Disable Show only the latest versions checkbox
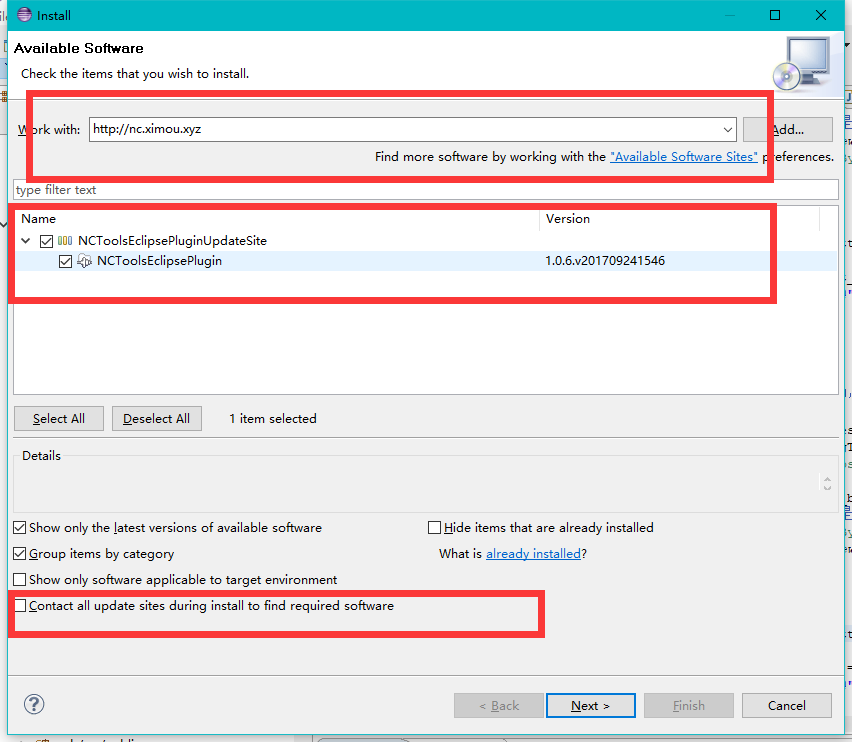This screenshot has height=742, width=852. click(x=20, y=527)
